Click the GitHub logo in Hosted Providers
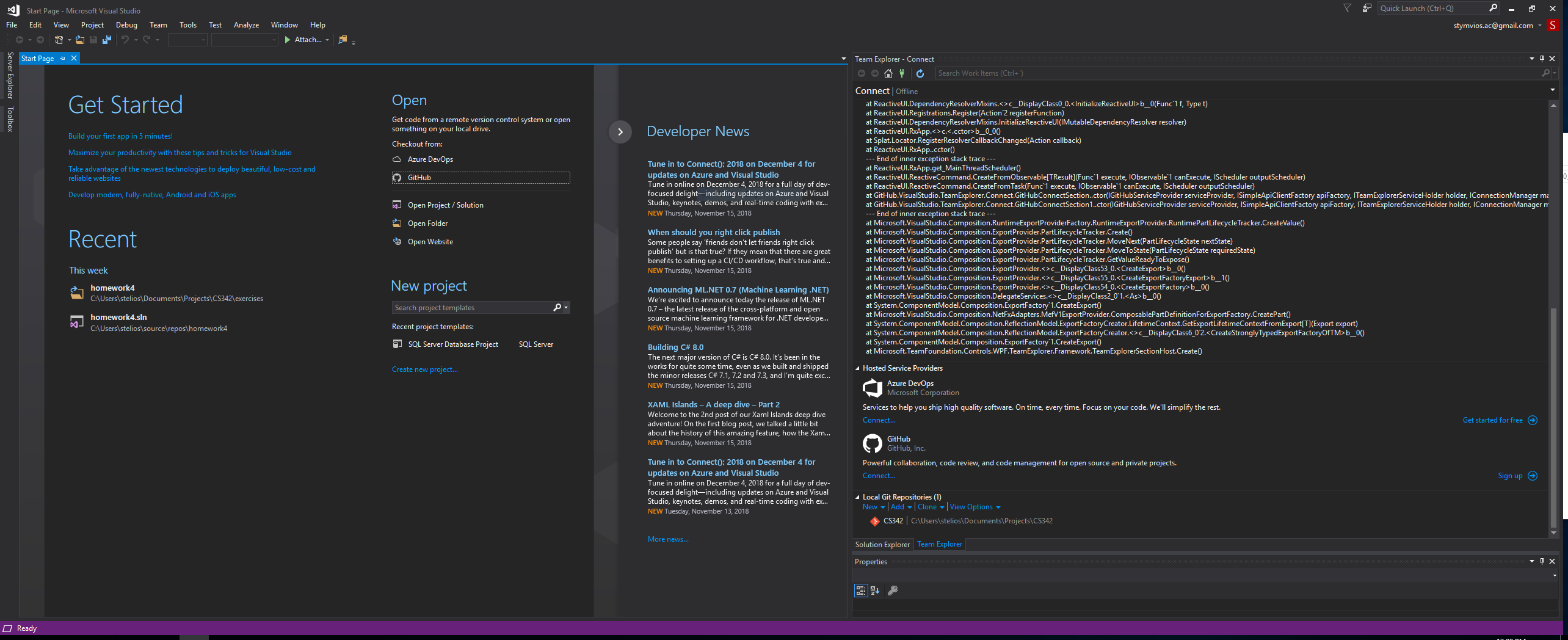 [873, 443]
